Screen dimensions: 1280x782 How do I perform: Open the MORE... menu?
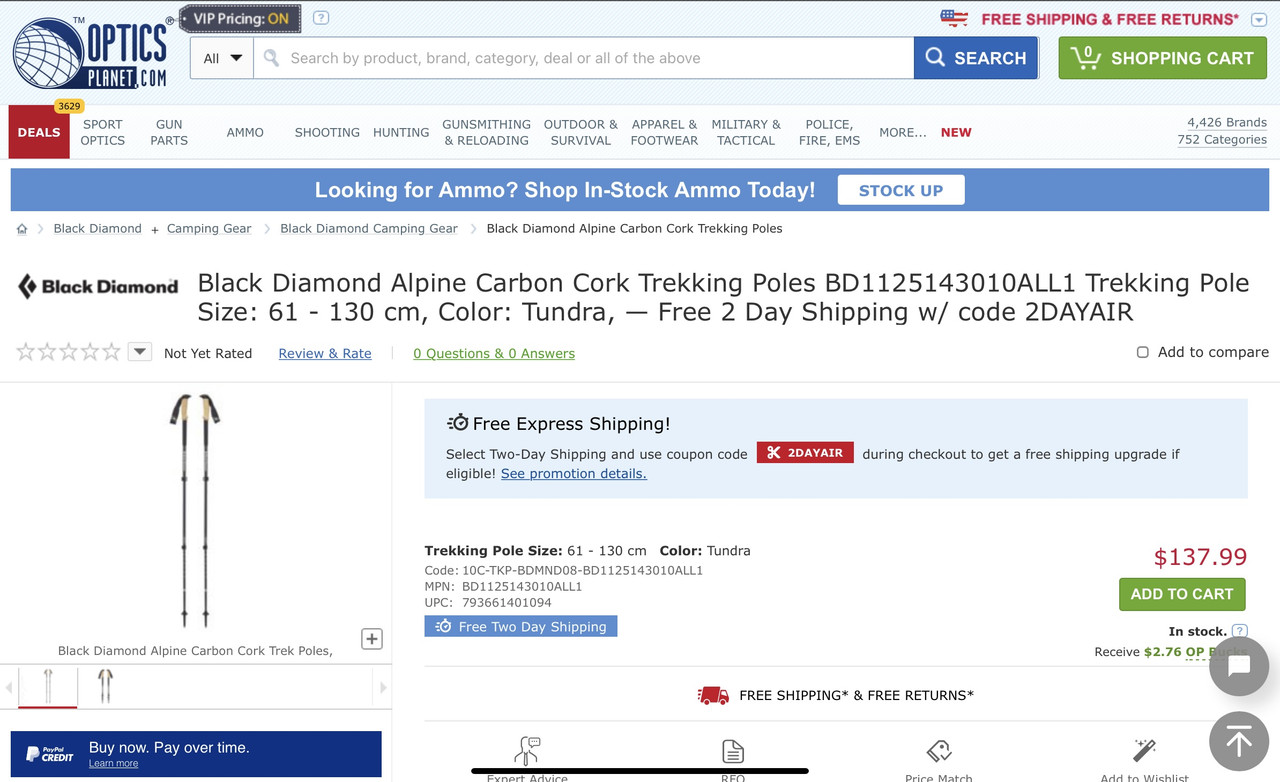click(x=903, y=132)
